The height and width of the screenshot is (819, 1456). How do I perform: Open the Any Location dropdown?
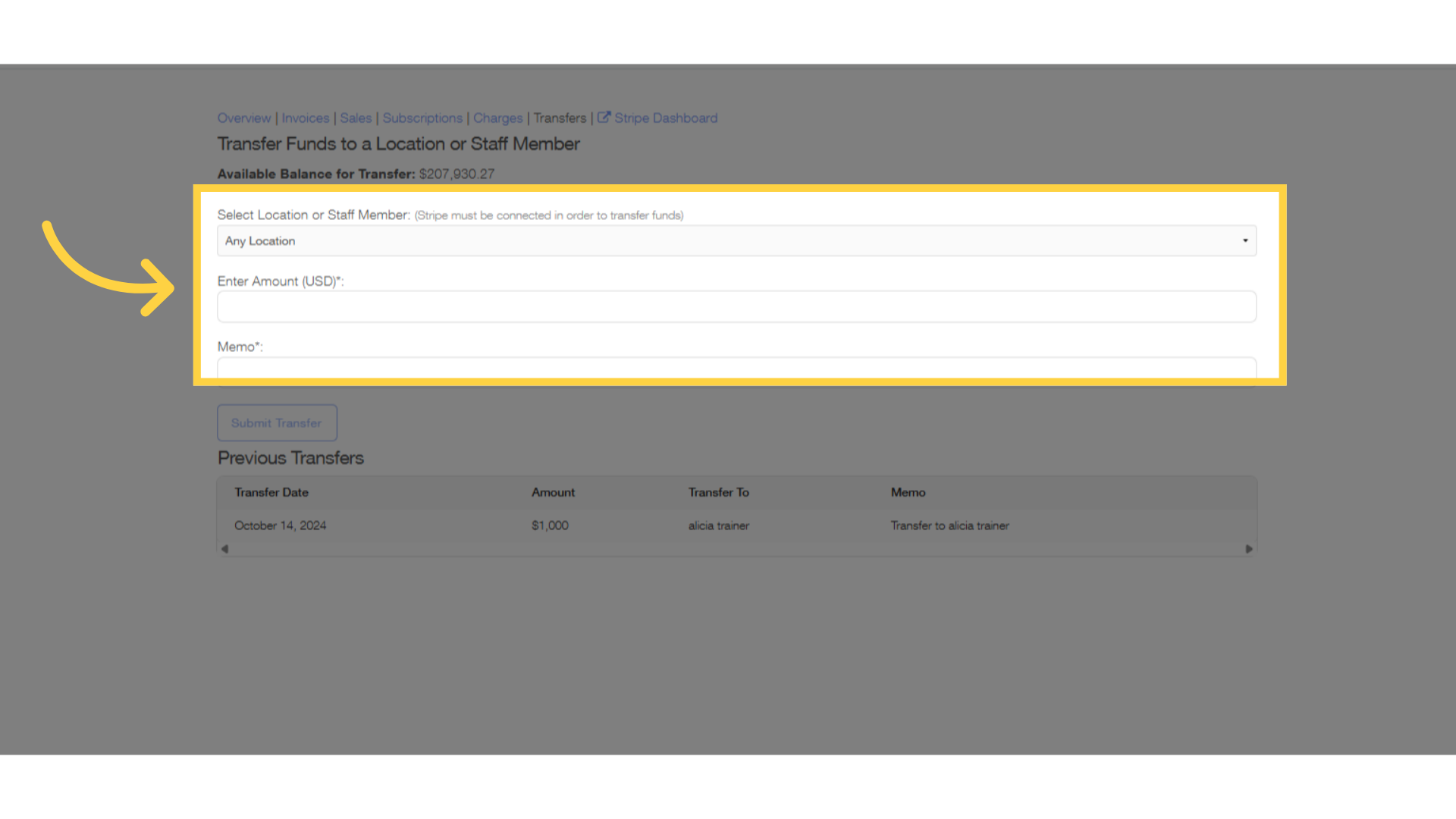(736, 240)
